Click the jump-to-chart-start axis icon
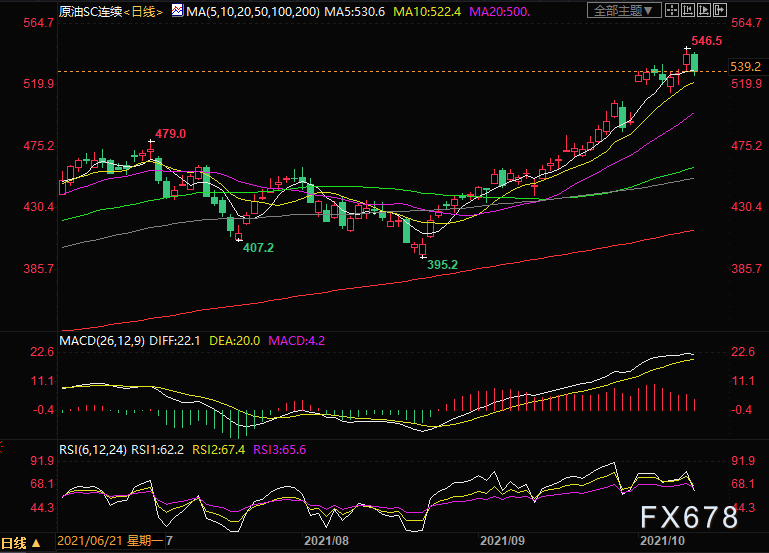 click(688, 10)
